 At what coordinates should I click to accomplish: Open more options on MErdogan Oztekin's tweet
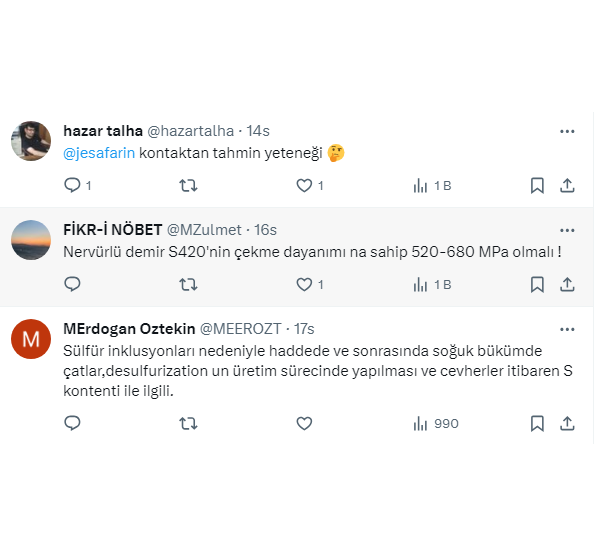tap(567, 328)
